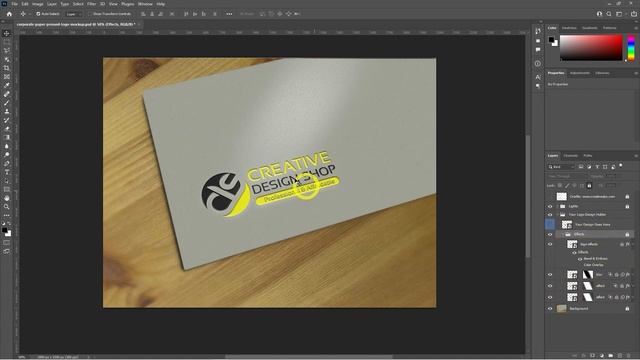Select the Move tool
The image size is (640, 360).
pyautogui.click(x=7, y=33)
